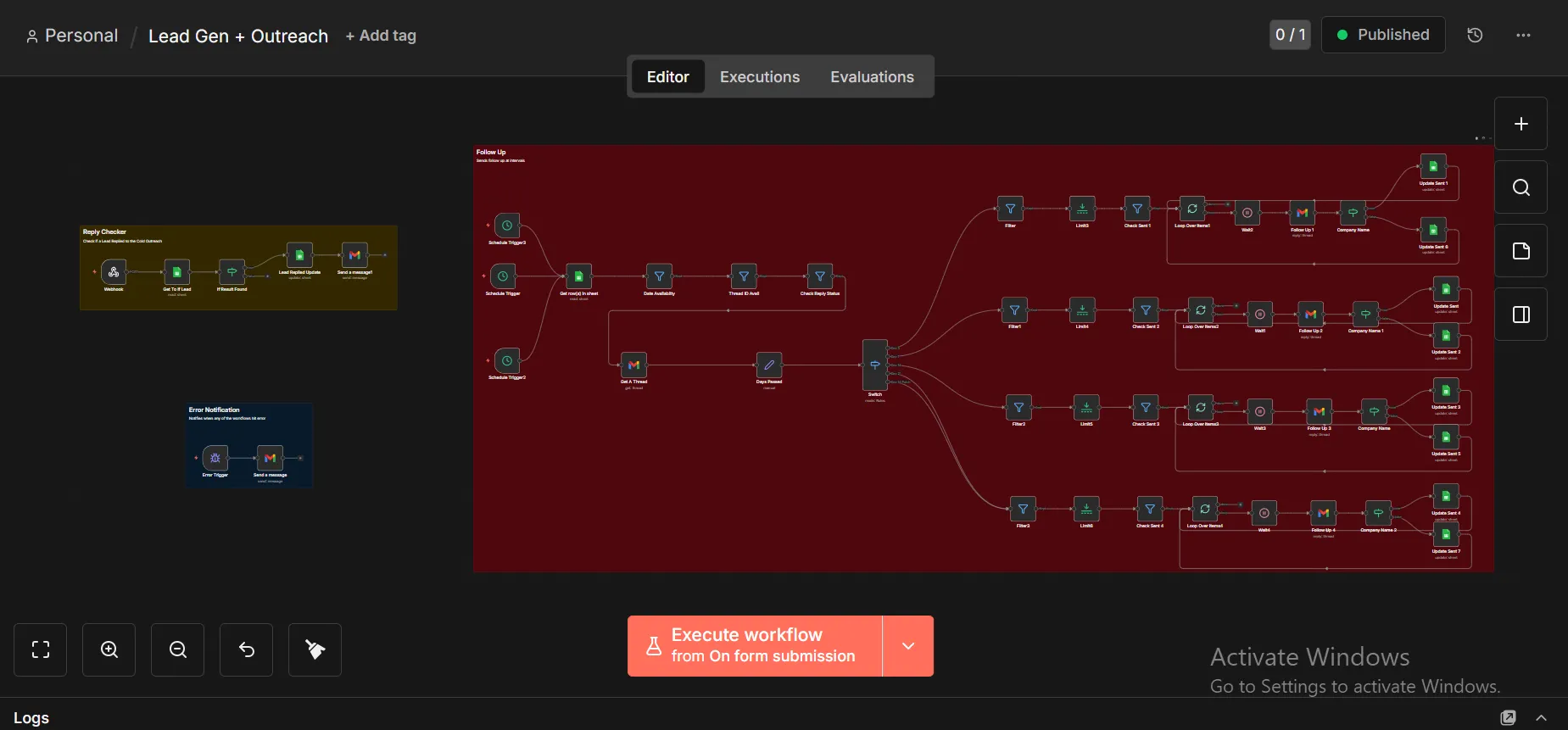The image size is (1568, 730).
Task: Select the Schedule Trigger2 node
Action: coord(506,360)
